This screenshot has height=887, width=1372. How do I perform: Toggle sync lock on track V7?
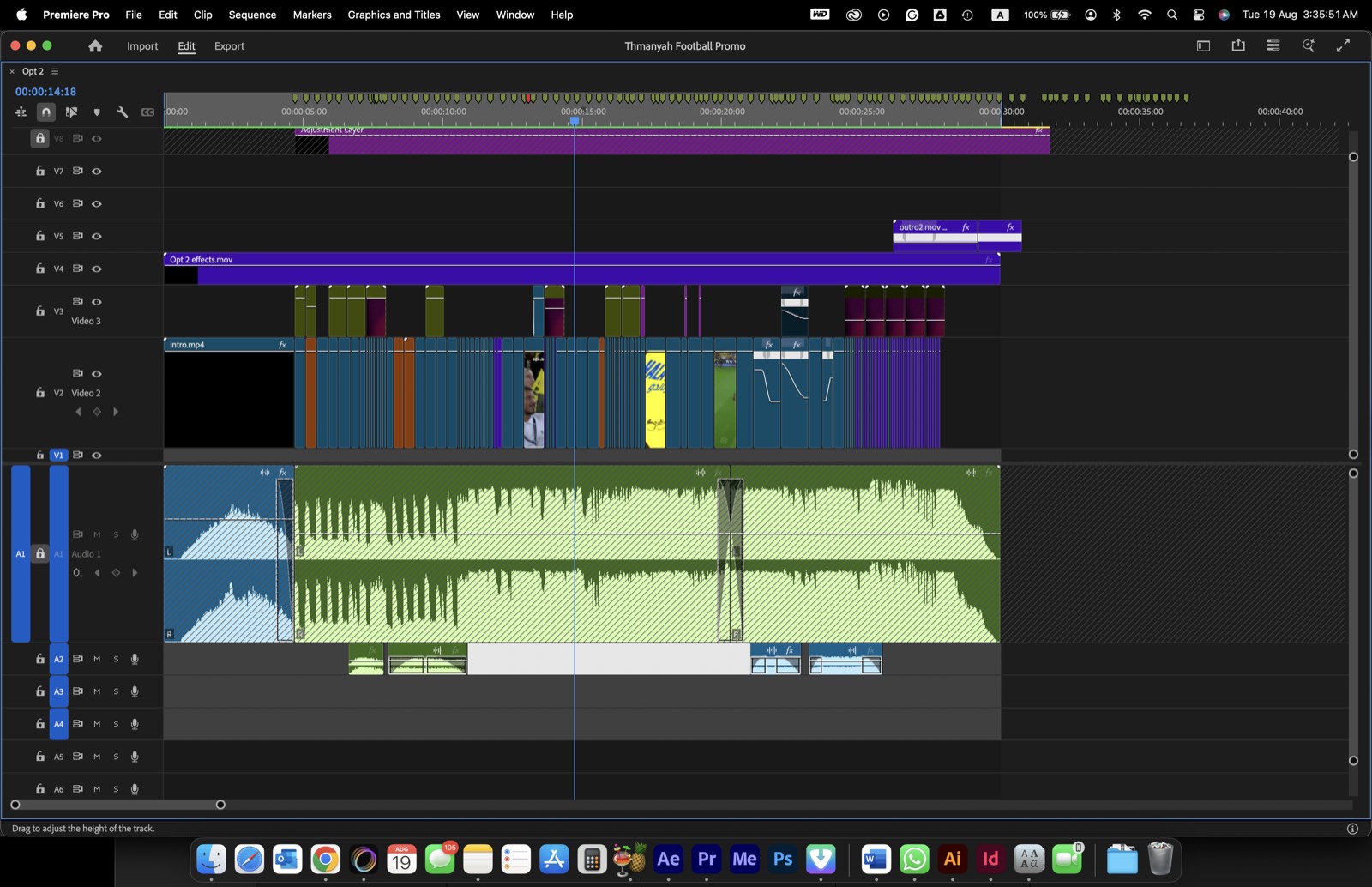(78, 171)
